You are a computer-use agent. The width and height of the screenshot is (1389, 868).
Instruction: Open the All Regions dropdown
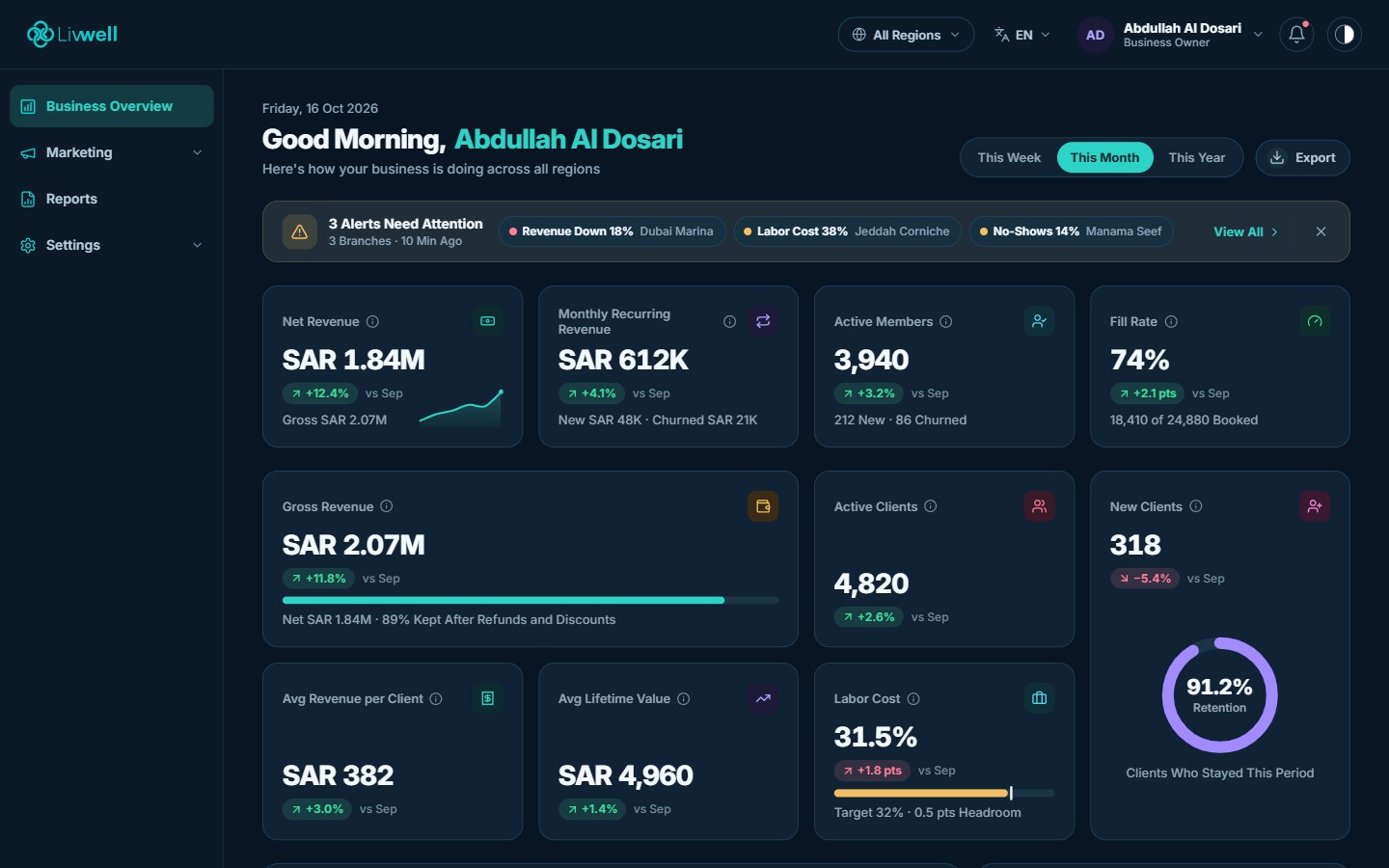click(906, 35)
